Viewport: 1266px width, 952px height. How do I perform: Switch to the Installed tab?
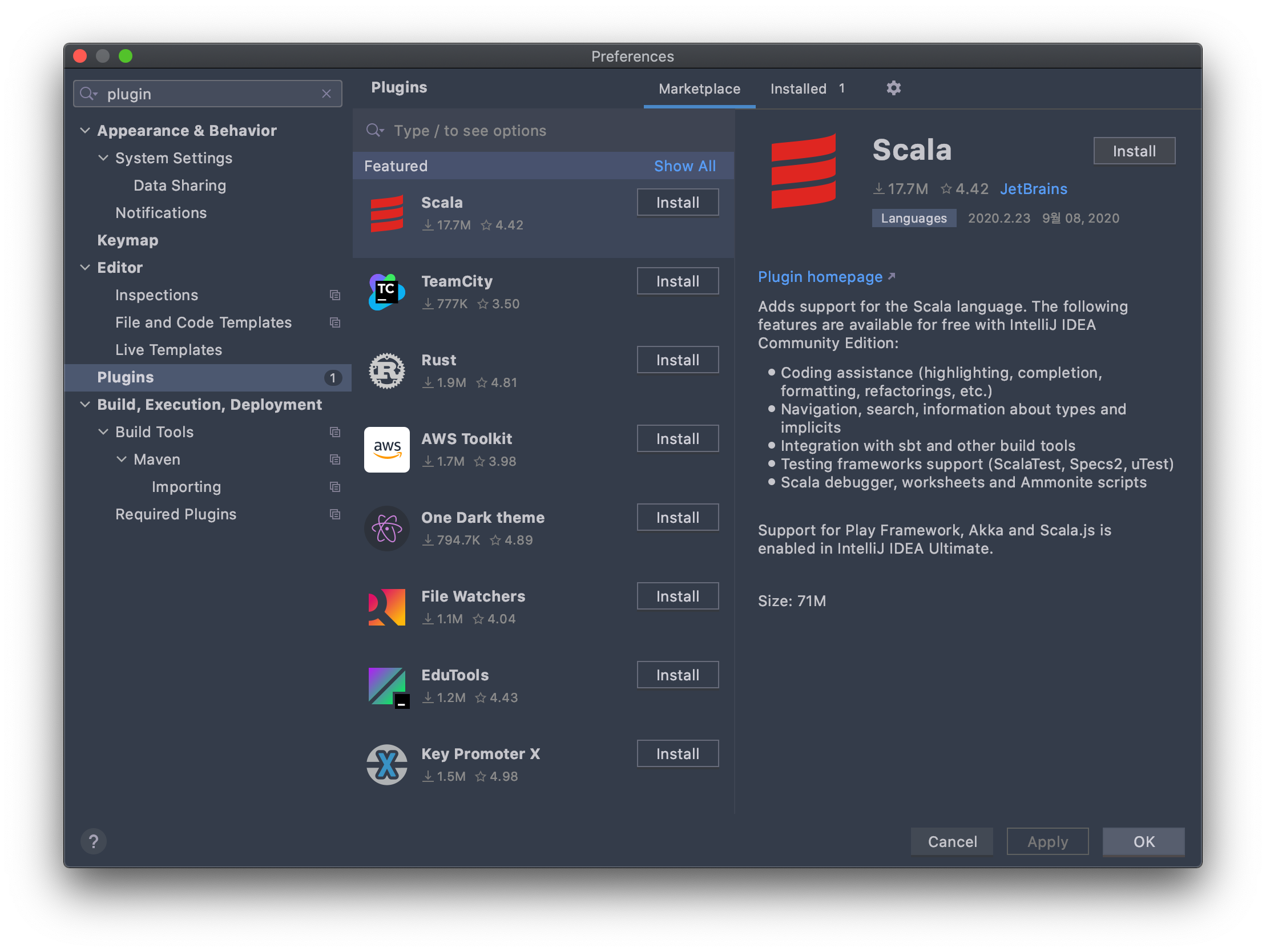point(807,88)
